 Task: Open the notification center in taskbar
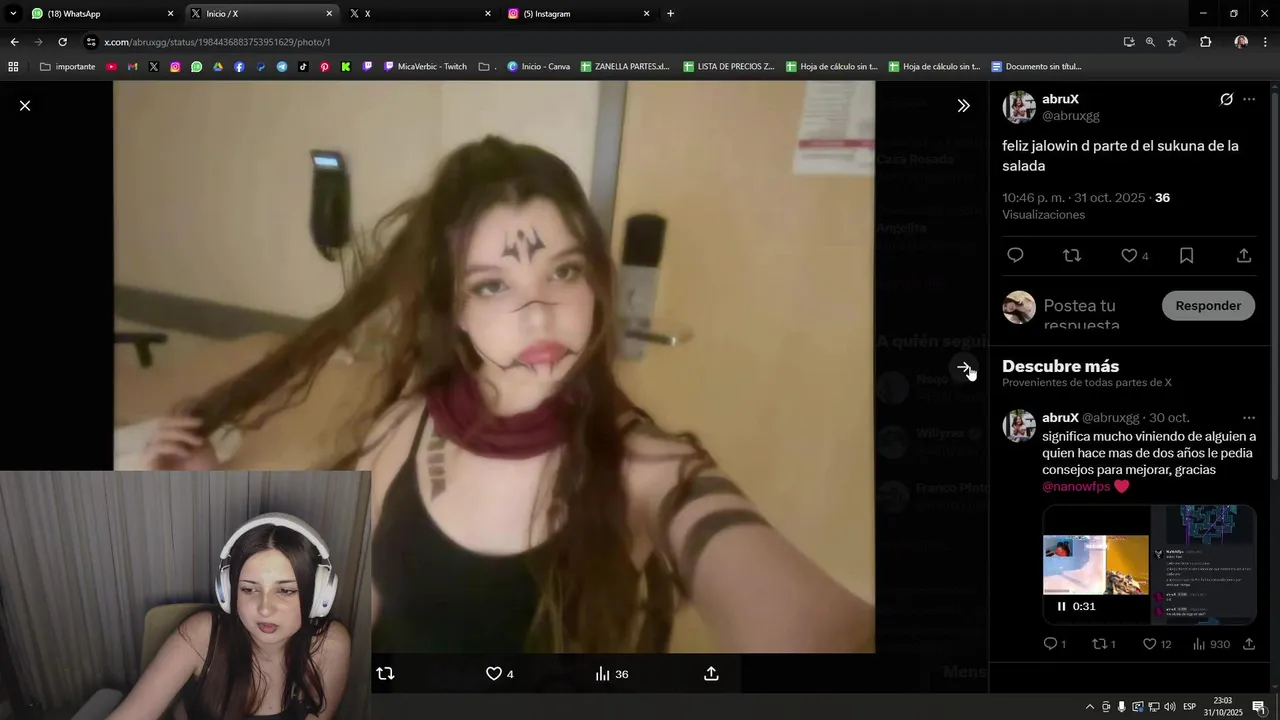tap(1258, 707)
